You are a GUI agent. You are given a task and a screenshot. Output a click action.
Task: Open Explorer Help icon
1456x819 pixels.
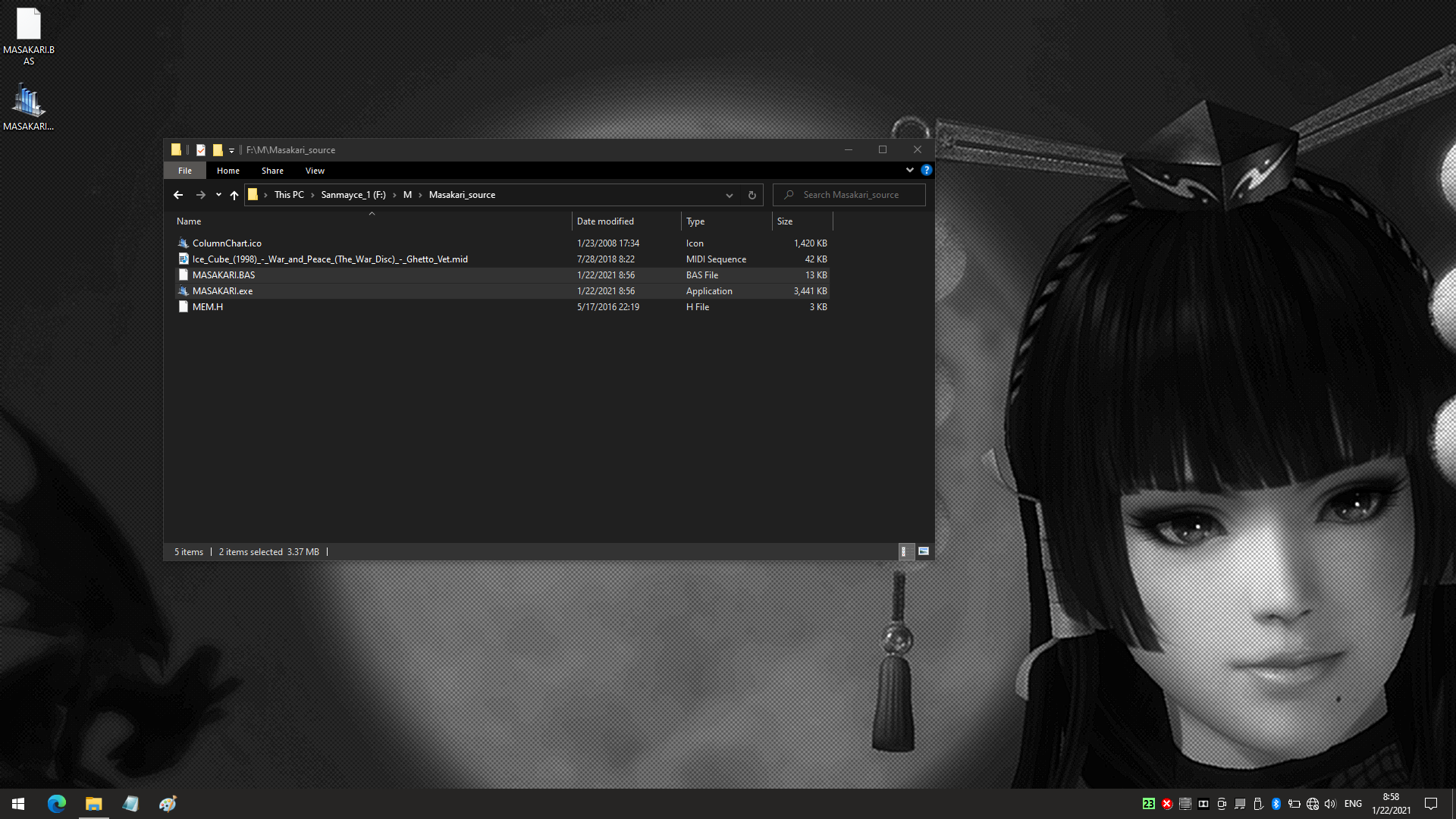click(x=926, y=170)
